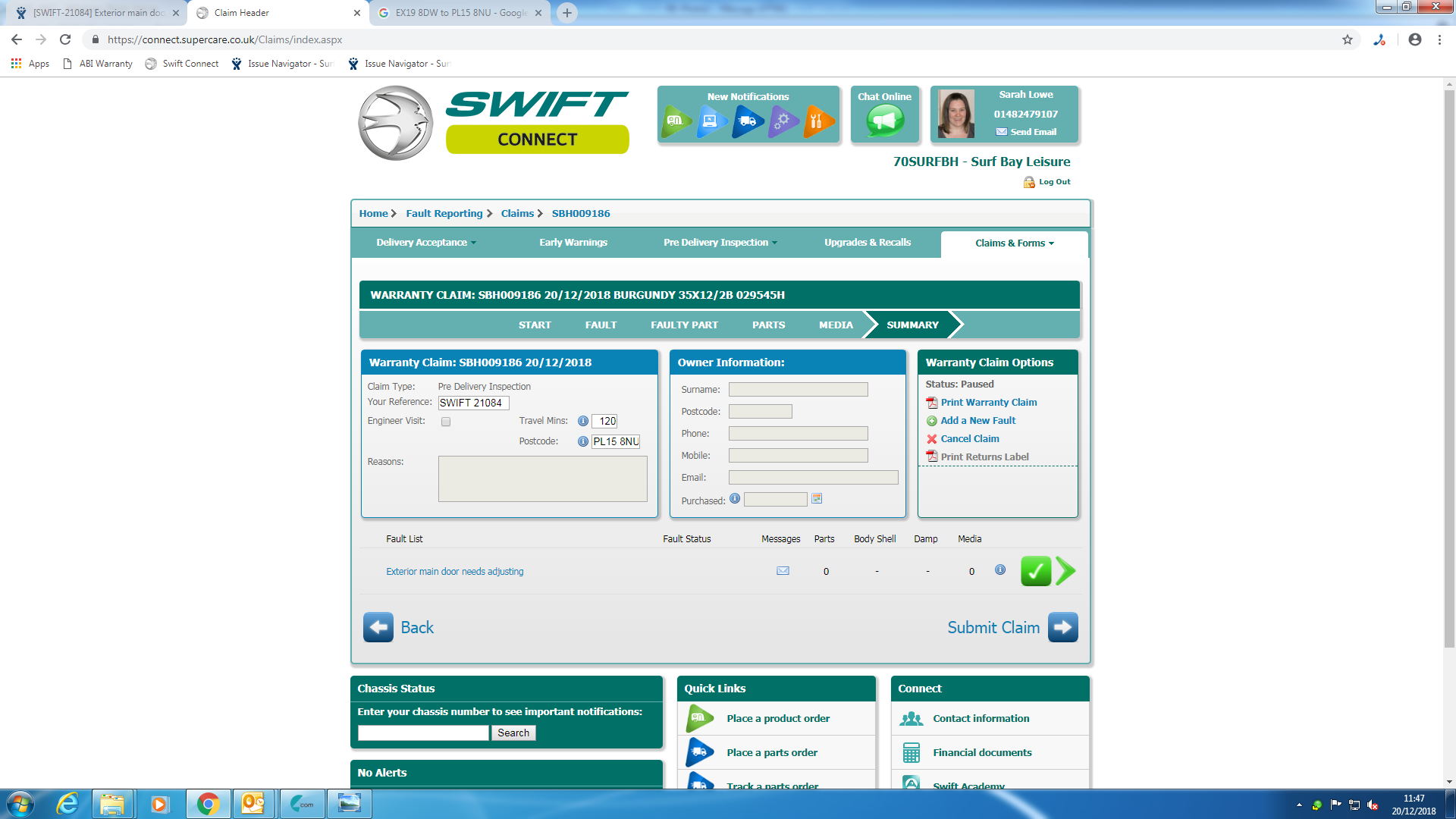Click the purple gears notification icon

click(783, 121)
